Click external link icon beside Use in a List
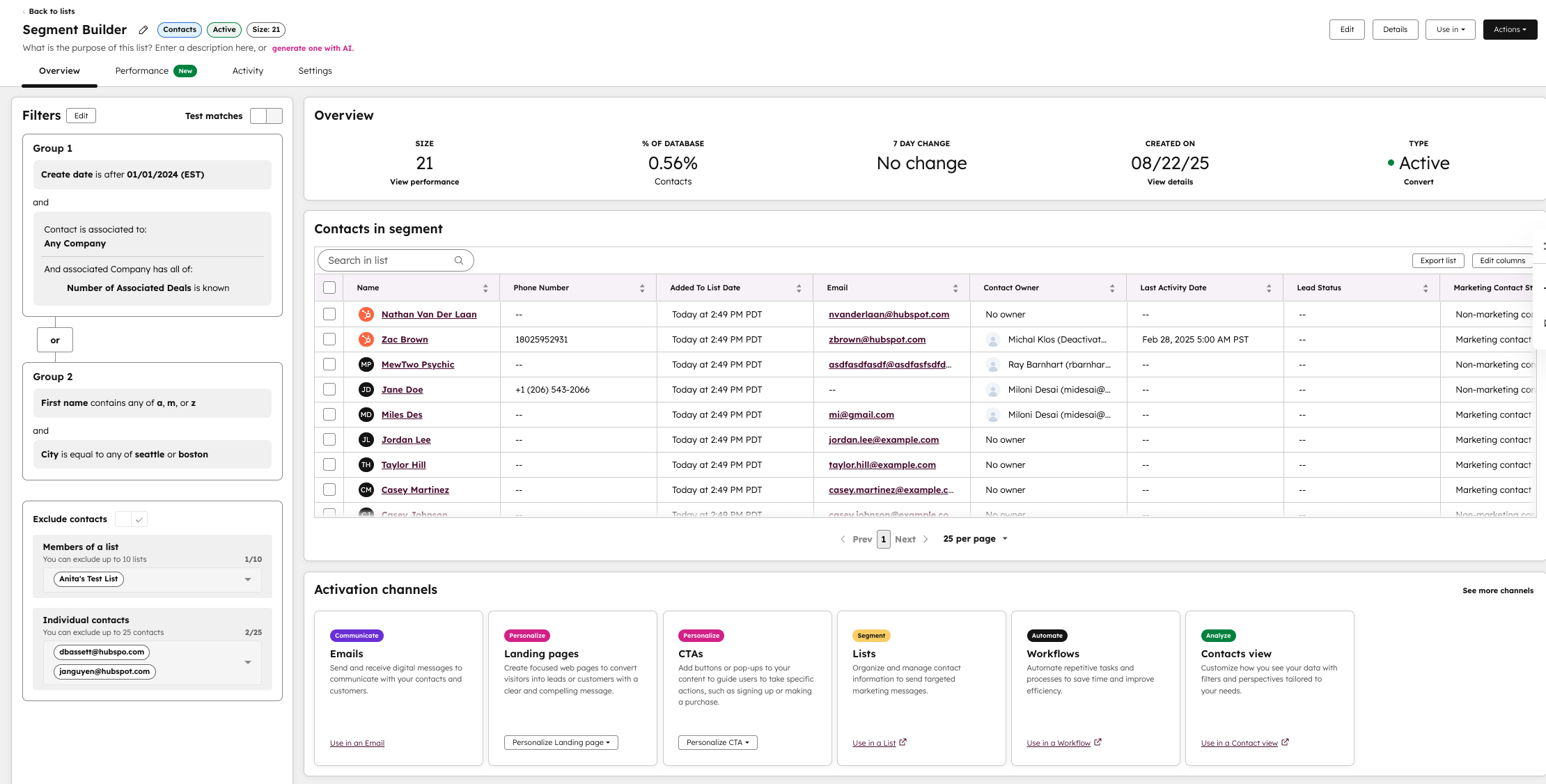1546x784 pixels. pyautogui.click(x=903, y=742)
